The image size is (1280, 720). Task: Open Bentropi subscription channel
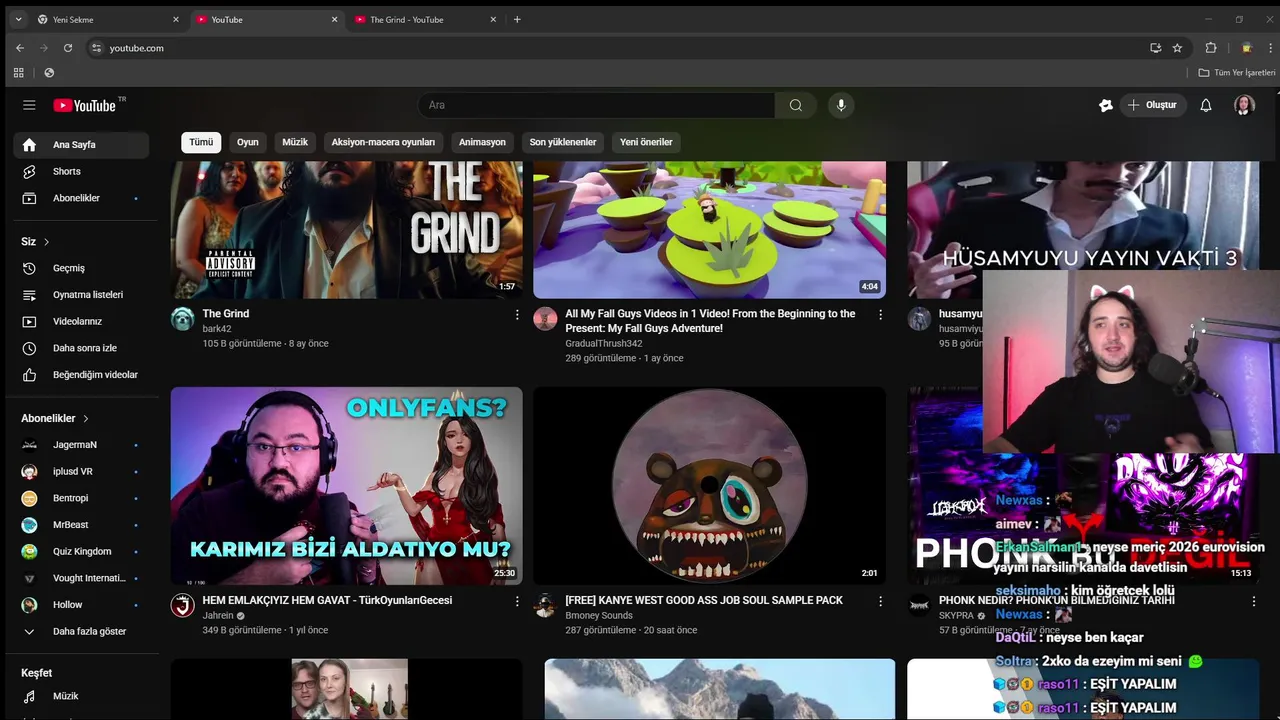(x=81, y=498)
